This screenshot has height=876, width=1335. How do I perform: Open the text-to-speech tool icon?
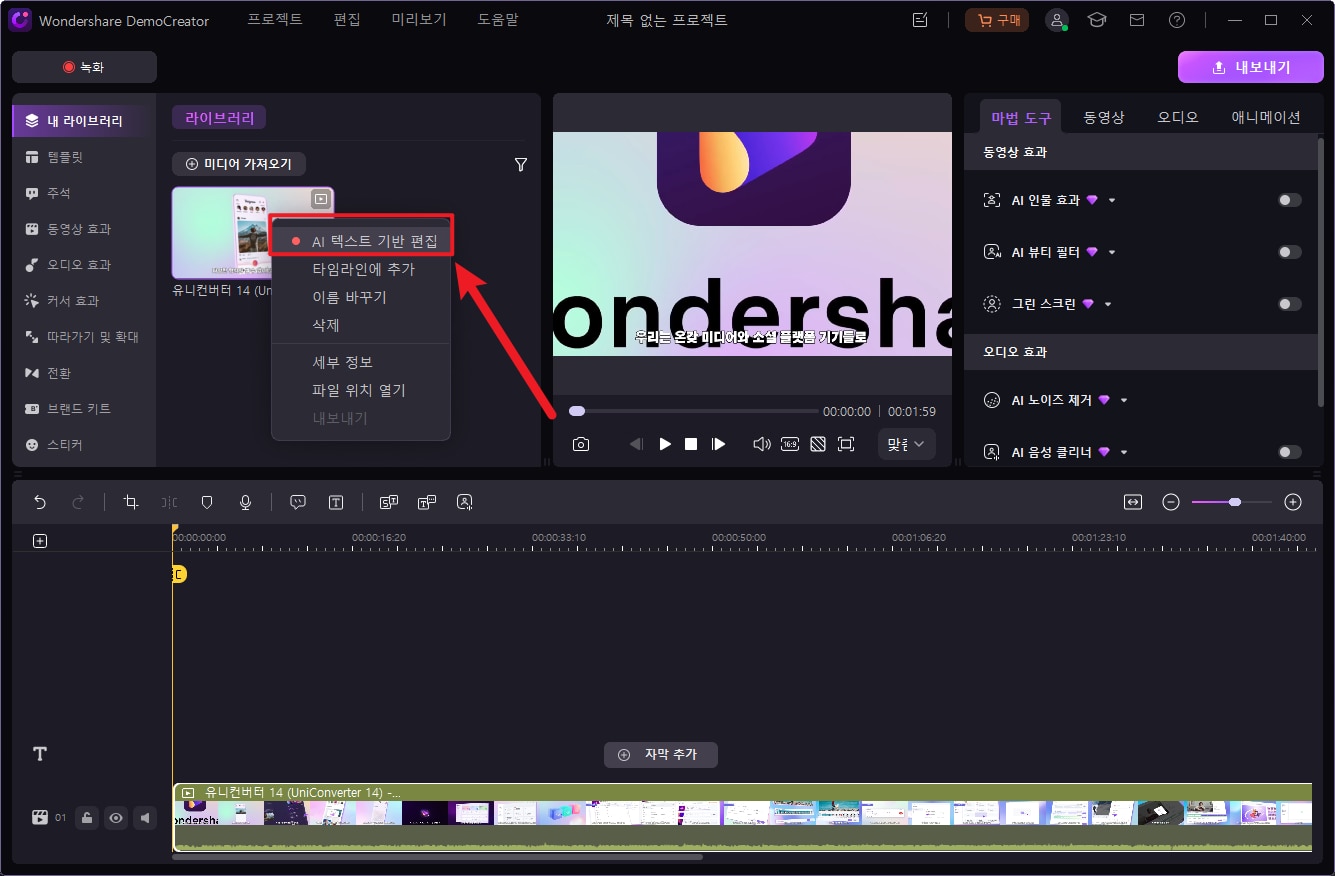click(x=427, y=503)
